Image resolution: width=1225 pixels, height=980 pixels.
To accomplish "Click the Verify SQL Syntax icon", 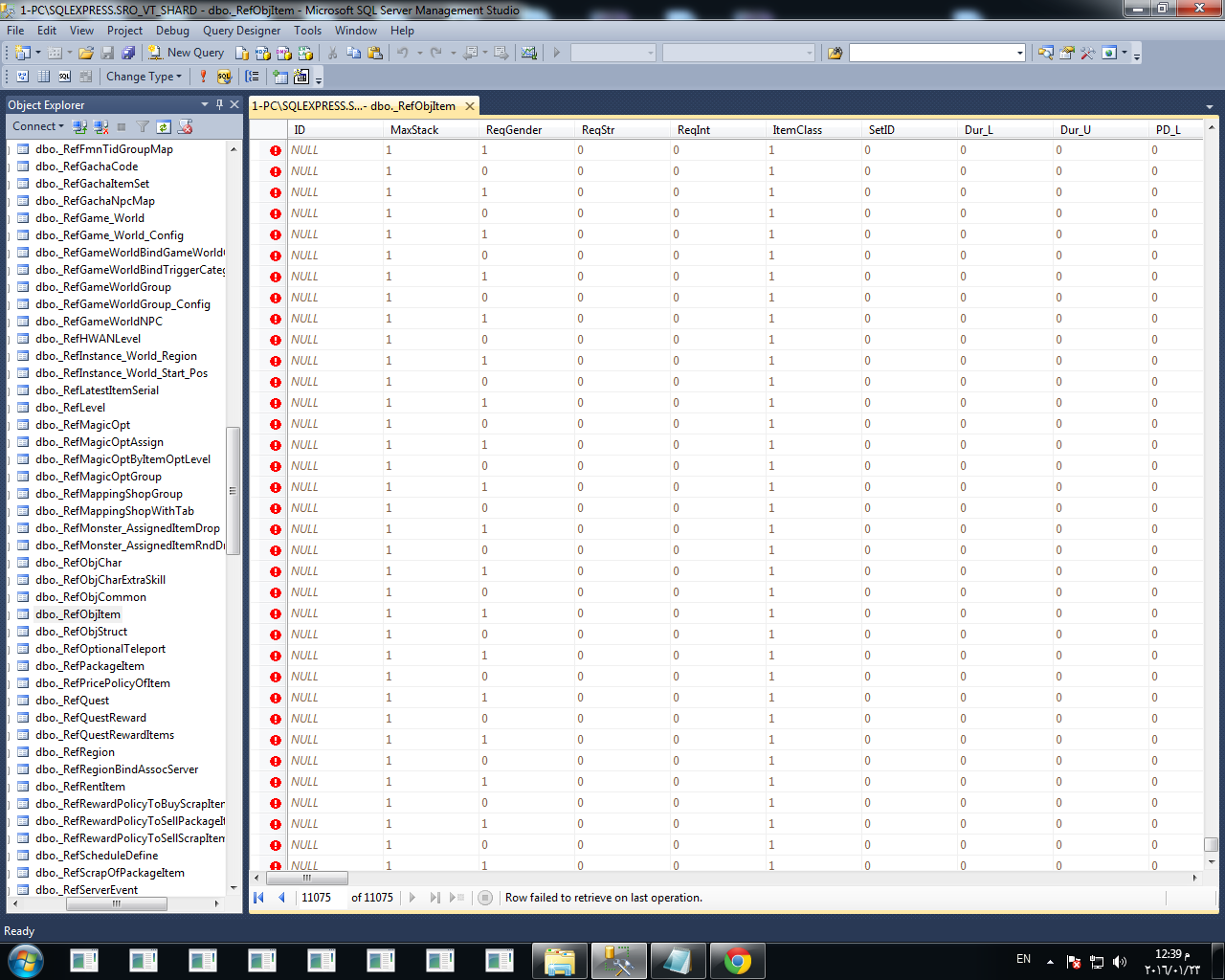I will [x=224, y=77].
